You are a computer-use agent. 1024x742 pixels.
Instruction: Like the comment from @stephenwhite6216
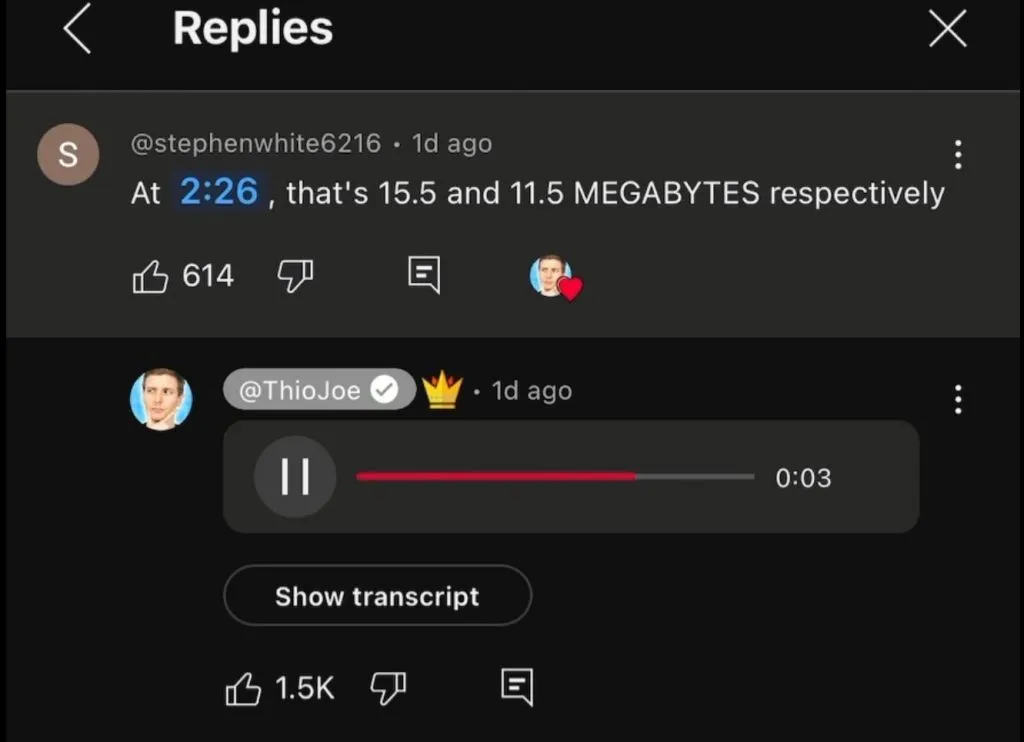(x=151, y=275)
